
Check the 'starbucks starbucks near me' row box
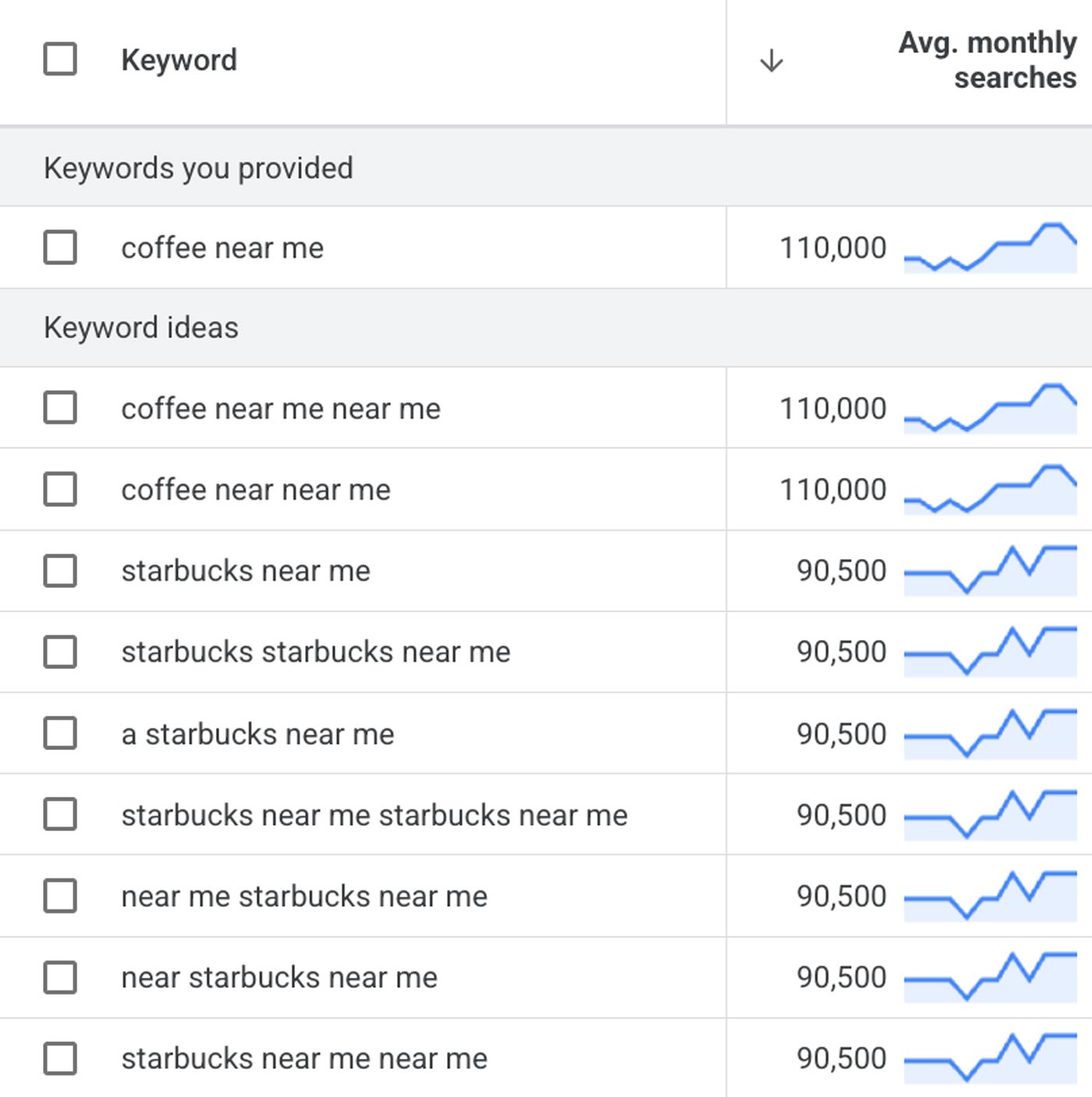60,652
